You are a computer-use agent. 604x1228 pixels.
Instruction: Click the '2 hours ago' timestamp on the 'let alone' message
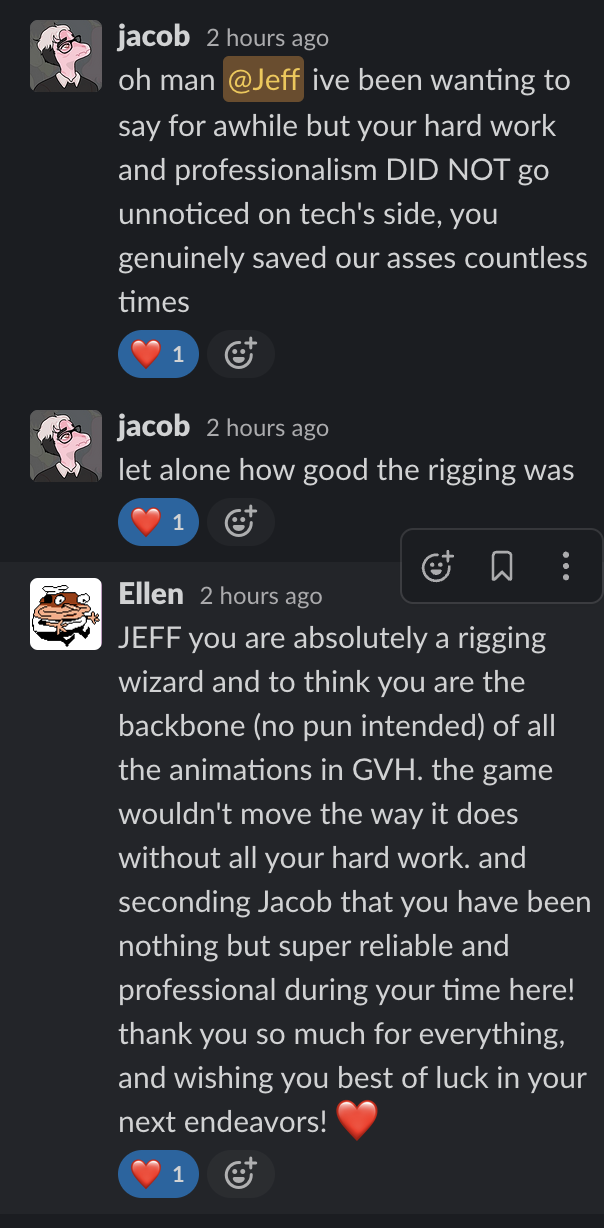point(267,428)
